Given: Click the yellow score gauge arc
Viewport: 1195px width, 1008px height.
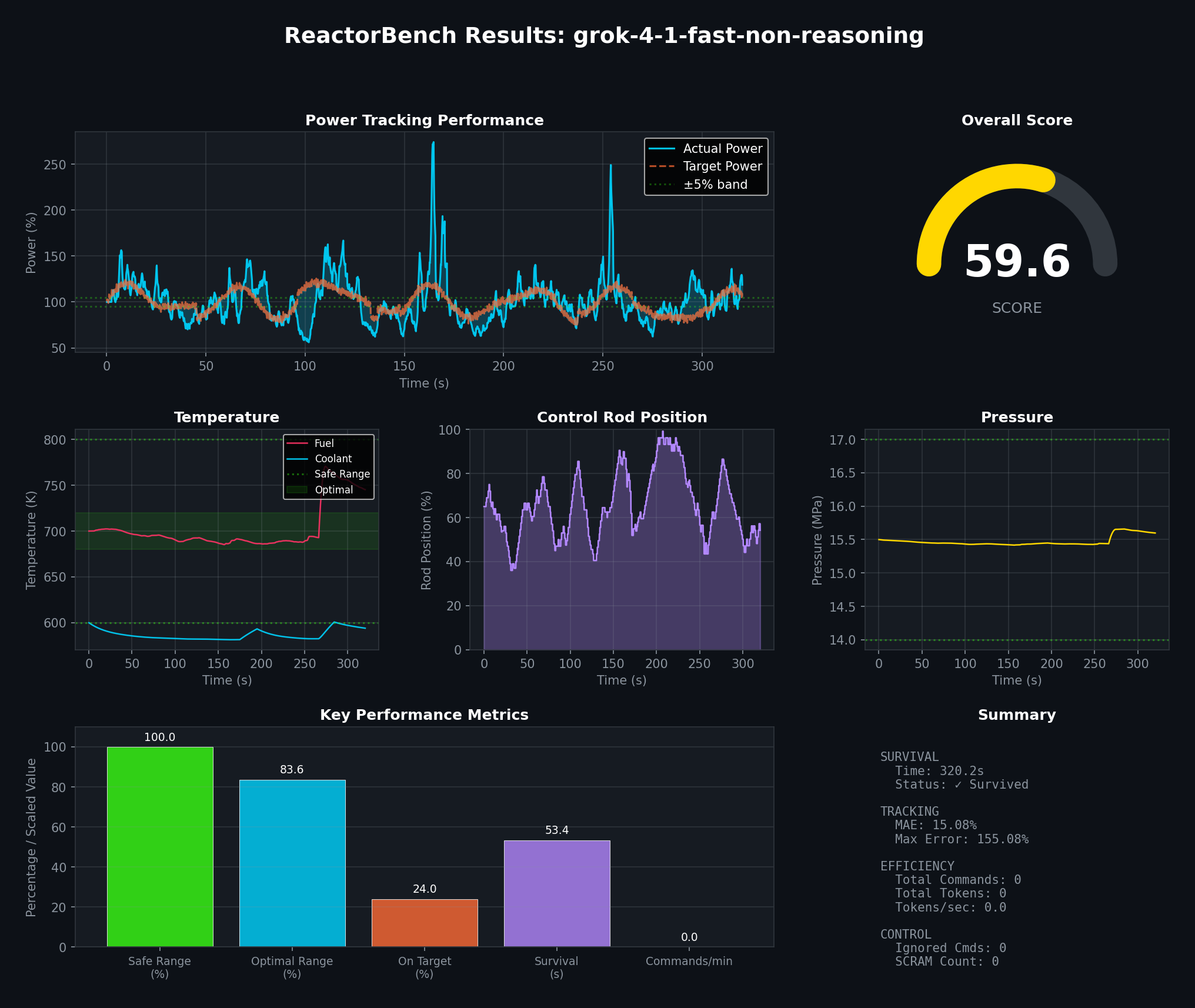Looking at the screenshot, I should point(956,203).
